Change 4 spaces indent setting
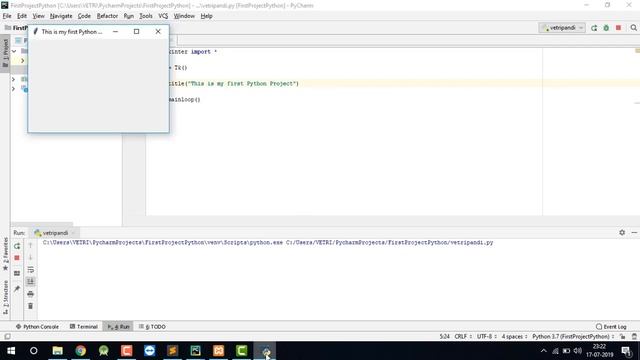Screen dimensions: 640x360 [514, 336]
